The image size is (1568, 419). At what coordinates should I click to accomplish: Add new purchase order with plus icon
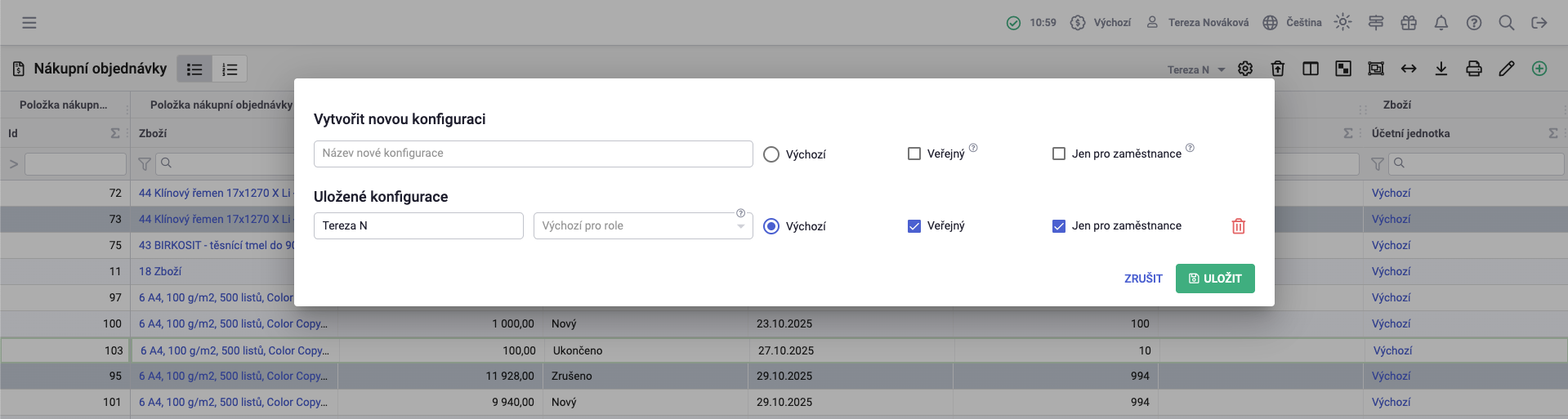[x=1539, y=69]
